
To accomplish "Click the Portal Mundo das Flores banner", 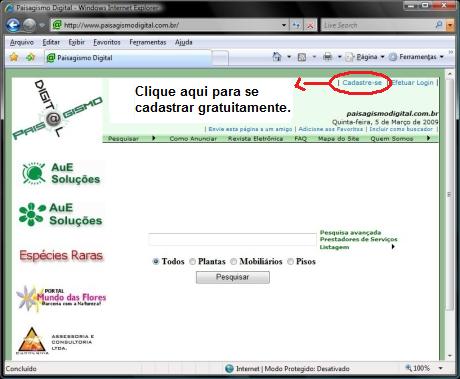I will 61,298.
